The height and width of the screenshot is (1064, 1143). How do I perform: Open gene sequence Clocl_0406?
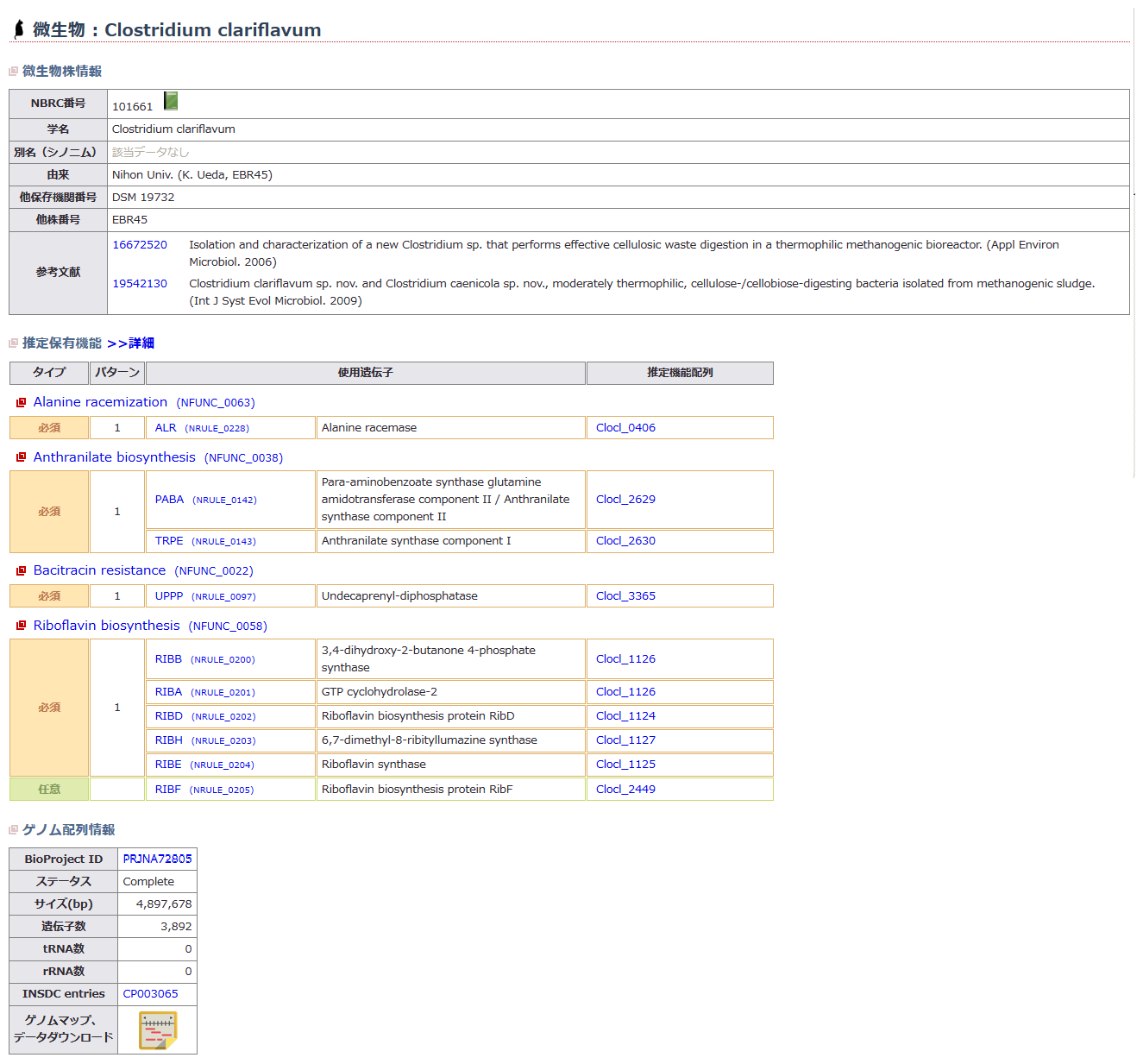click(625, 428)
